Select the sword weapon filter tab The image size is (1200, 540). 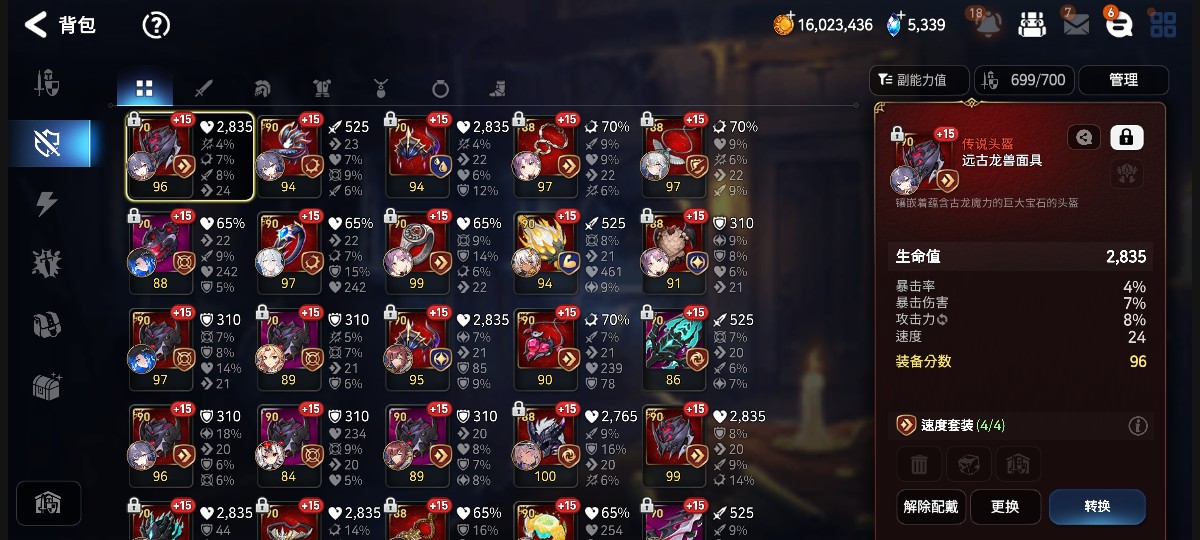[x=204, y=88]
